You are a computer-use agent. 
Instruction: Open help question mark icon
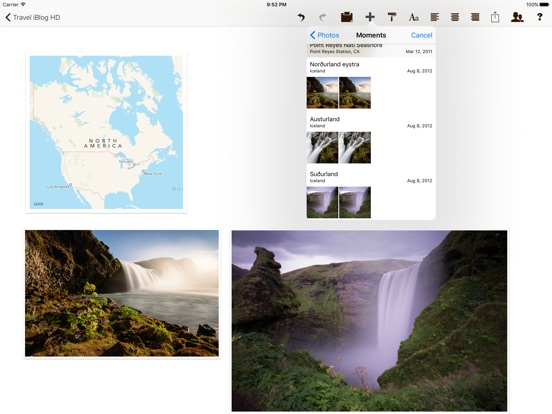pyautogui.click(x=539, y=17)
